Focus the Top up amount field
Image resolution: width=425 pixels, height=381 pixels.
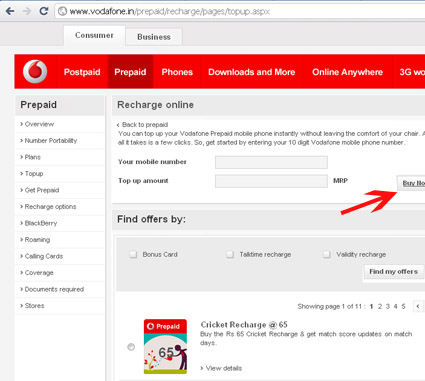click(271, 181)
